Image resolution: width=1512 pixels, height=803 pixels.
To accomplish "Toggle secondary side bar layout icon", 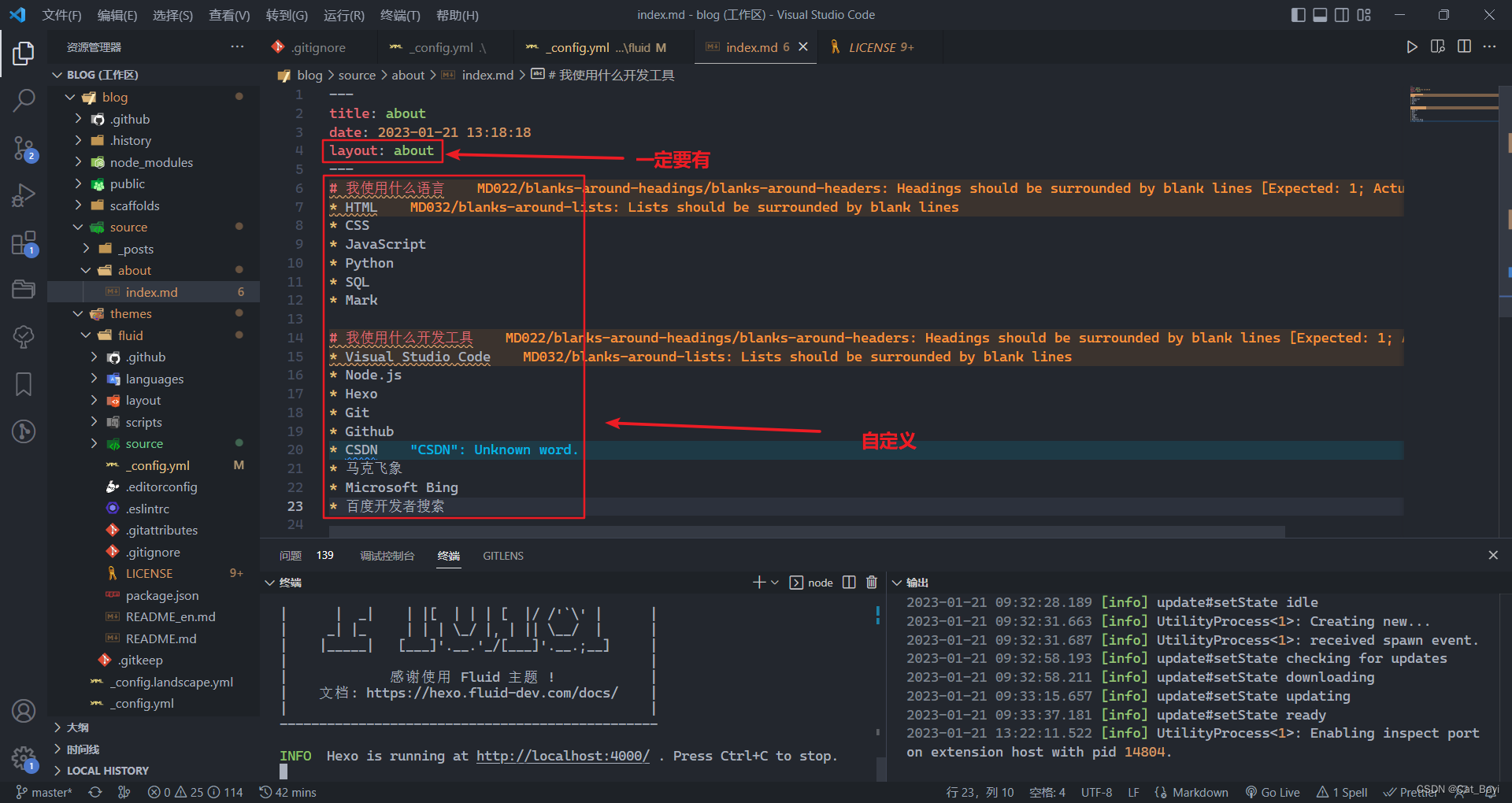I will [1342, 15].
